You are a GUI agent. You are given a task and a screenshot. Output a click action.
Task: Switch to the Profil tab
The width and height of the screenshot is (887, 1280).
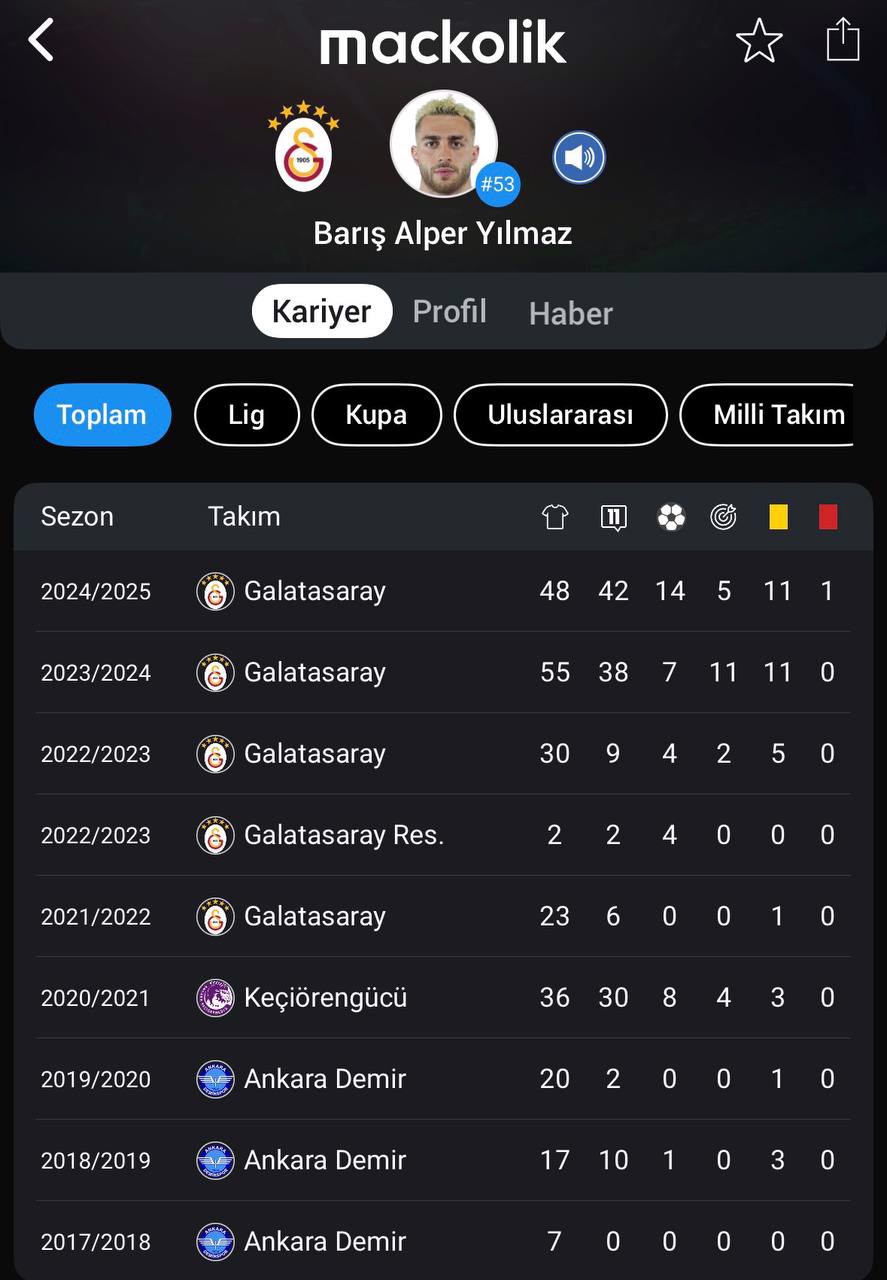(x=450, y=311)
